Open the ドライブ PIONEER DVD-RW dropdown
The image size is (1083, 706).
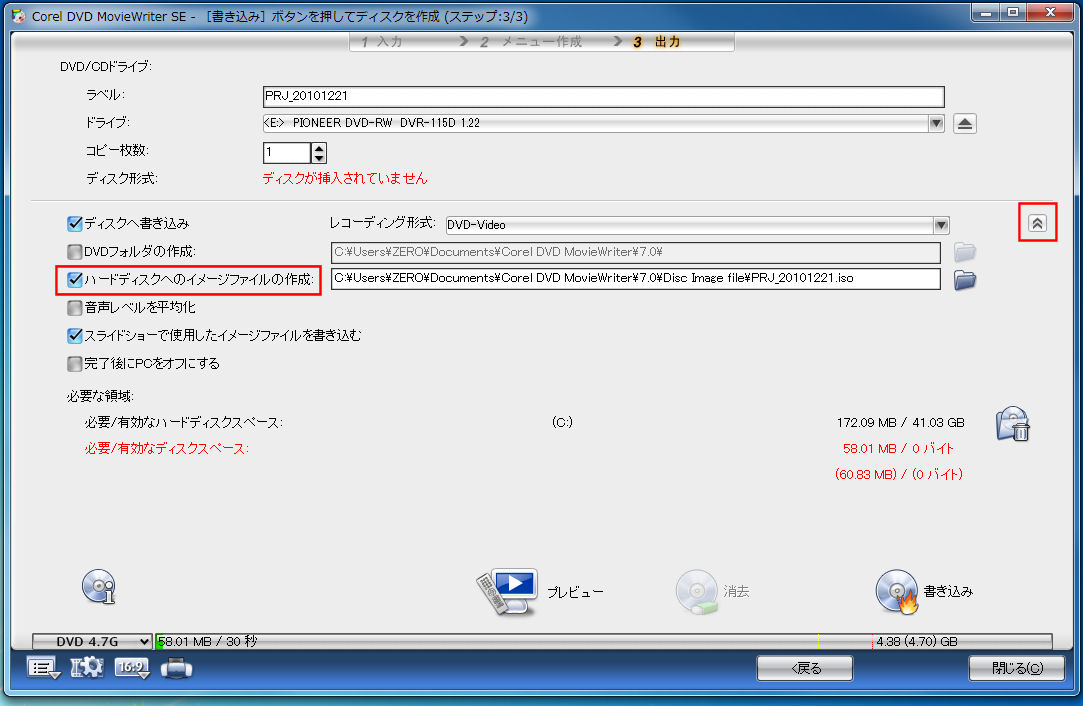[936, 124]
